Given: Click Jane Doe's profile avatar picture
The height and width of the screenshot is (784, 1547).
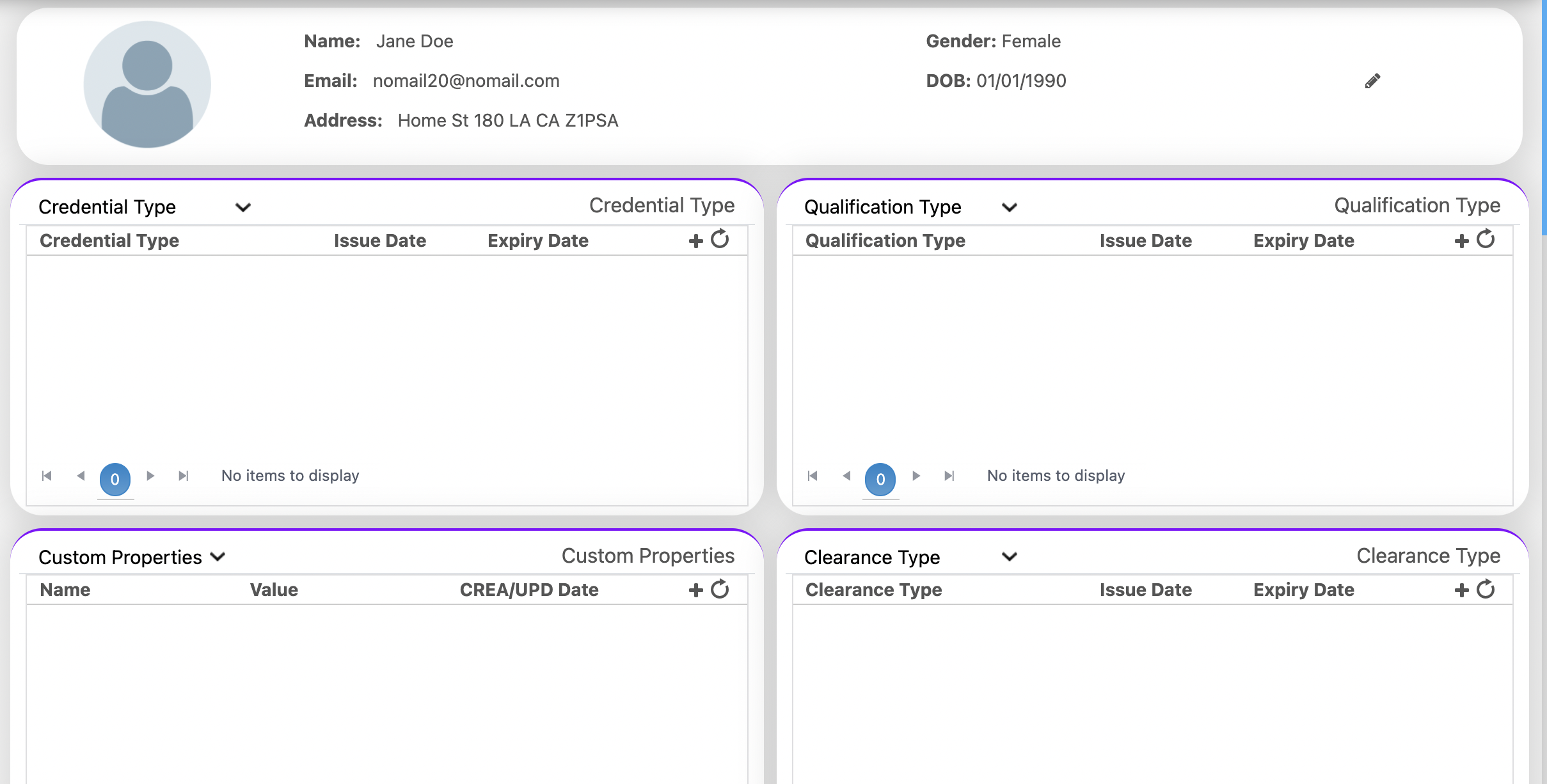Looking at the screenshot, I should [147, 84].
